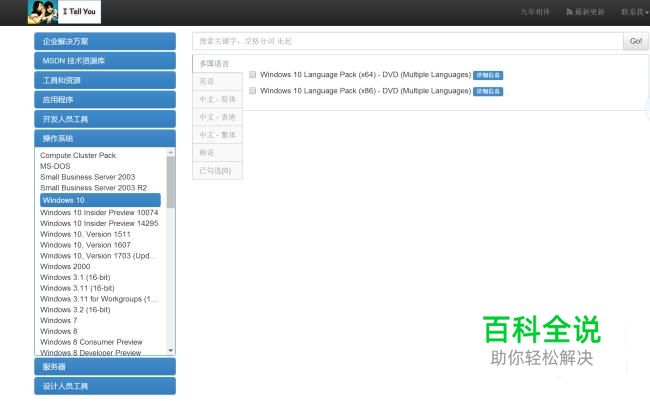
Task: Select Windows 2000 in the list
Action: tap(65, 266)
